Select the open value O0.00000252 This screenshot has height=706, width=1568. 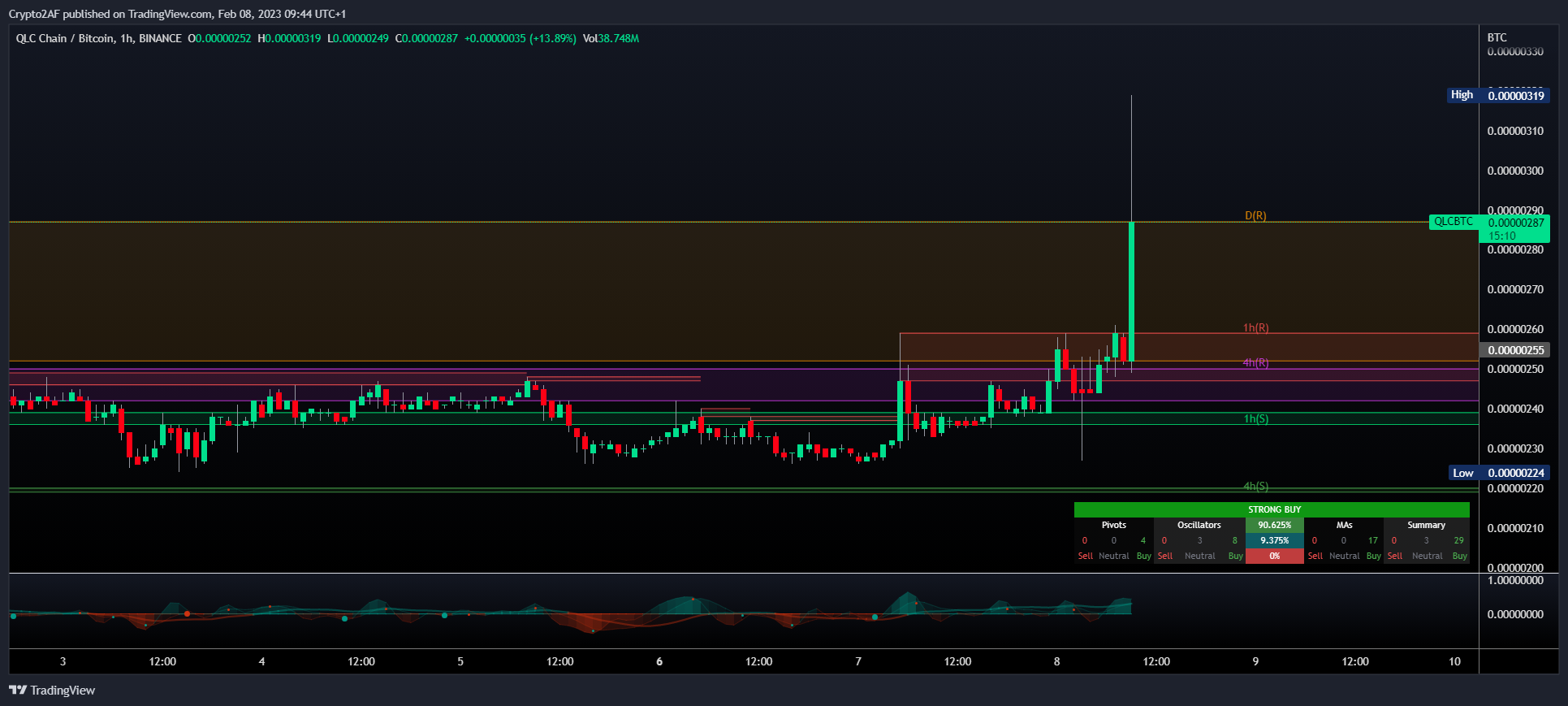[x=219, y=38]
